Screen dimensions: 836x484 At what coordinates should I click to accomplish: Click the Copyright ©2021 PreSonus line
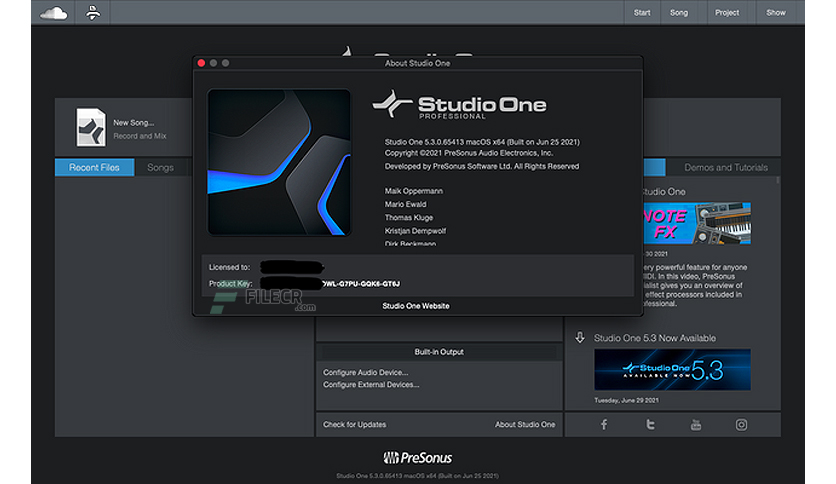click(x=469, y=153)
